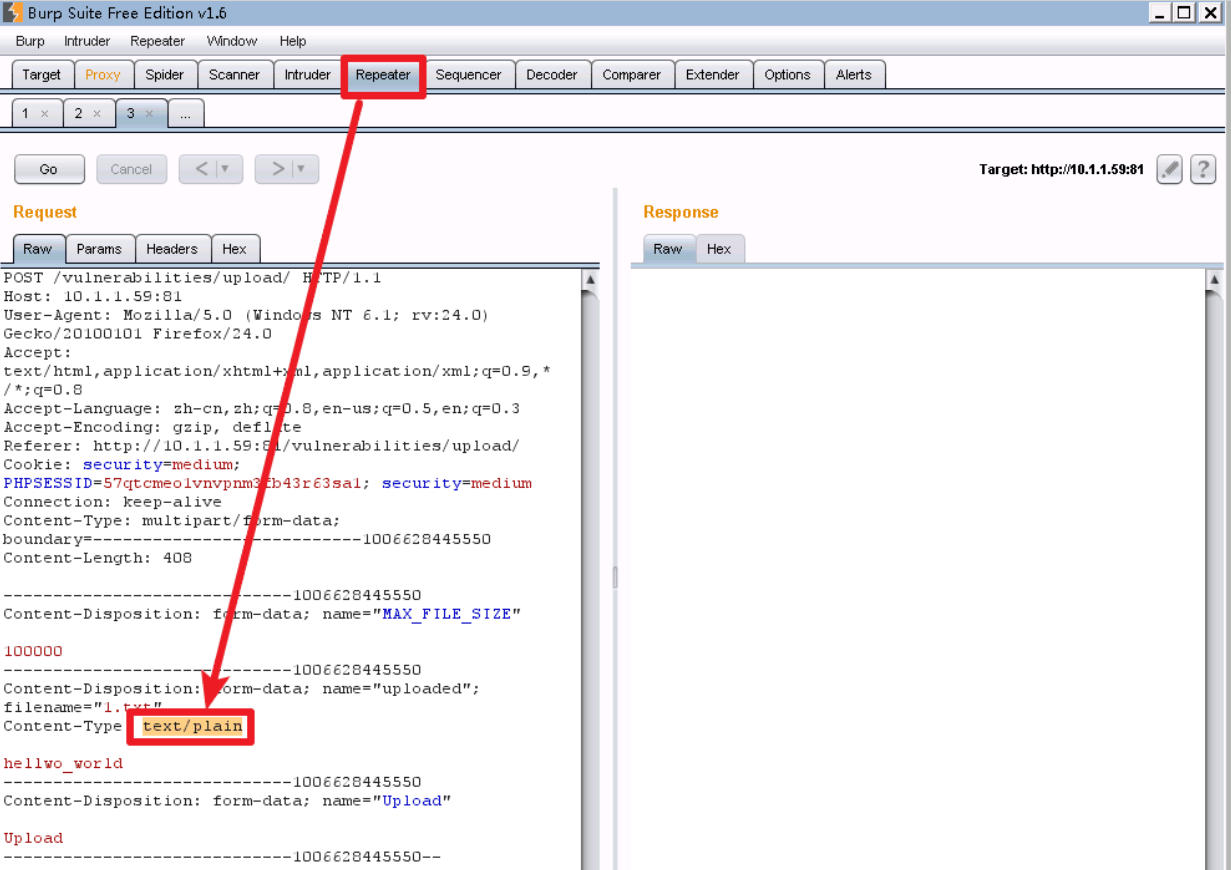The width and height of the screenshot is (1231, 870).
Task: Click the pencil edit target icon
Action: (1169, 169)
